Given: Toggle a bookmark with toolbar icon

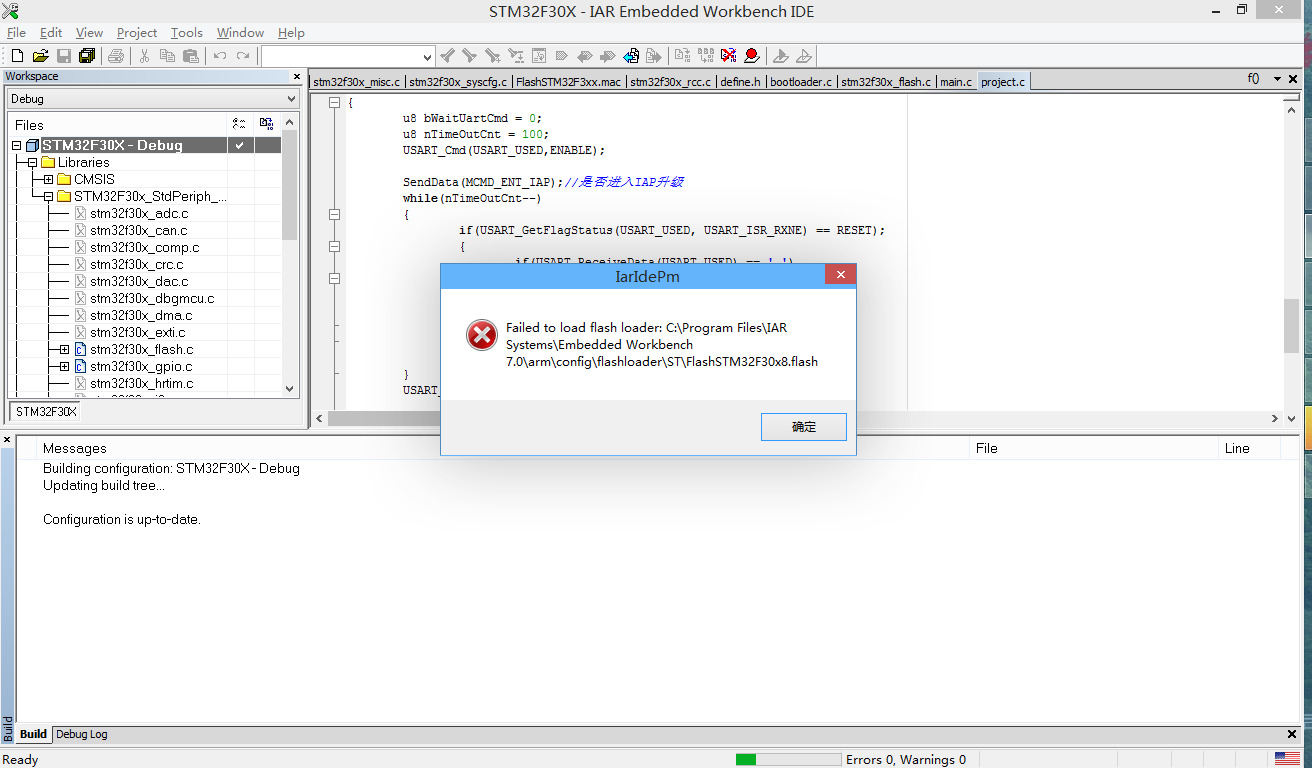Looking at the screenshot, I should click(x=561, y=56).
